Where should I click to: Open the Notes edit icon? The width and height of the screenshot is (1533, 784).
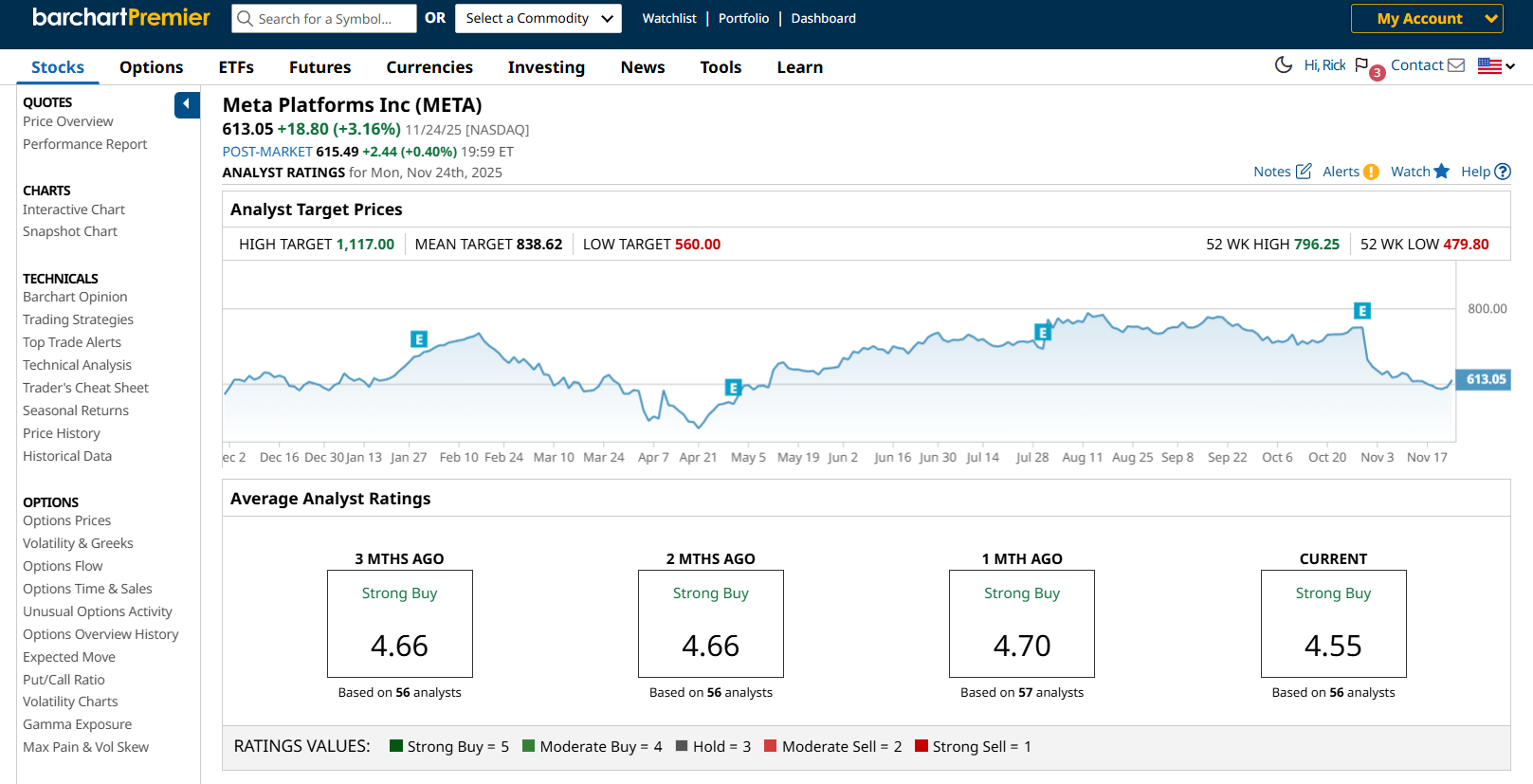tap(1304, 172)
